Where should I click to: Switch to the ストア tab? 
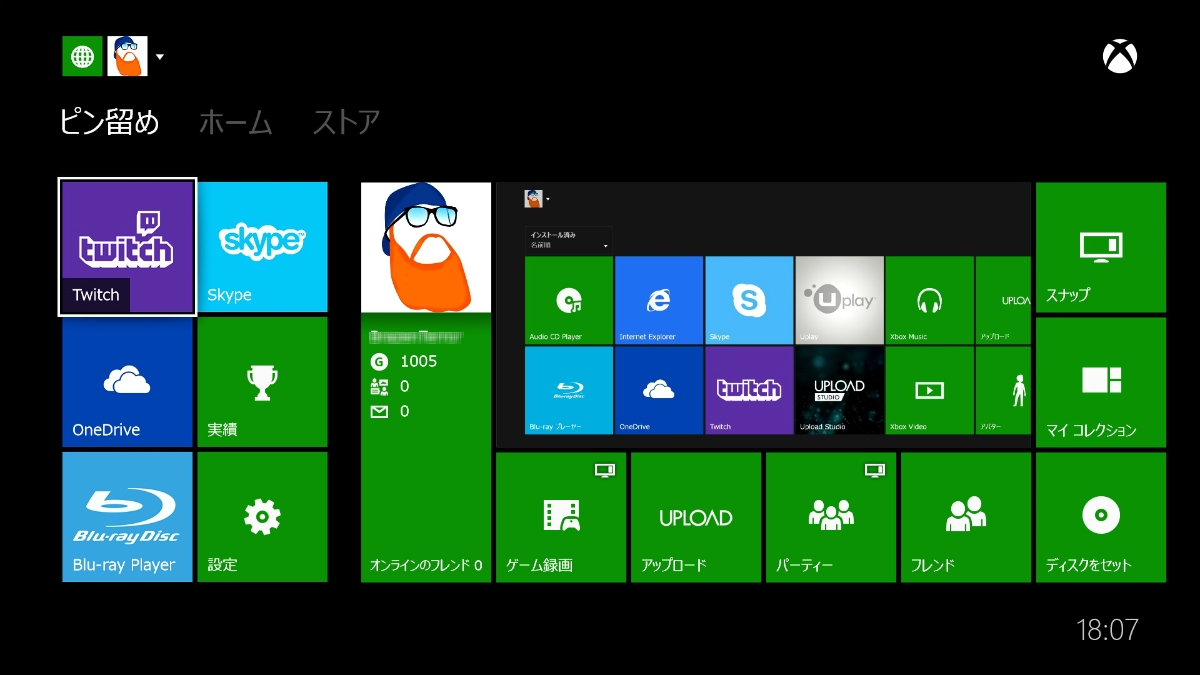[346, 123]
